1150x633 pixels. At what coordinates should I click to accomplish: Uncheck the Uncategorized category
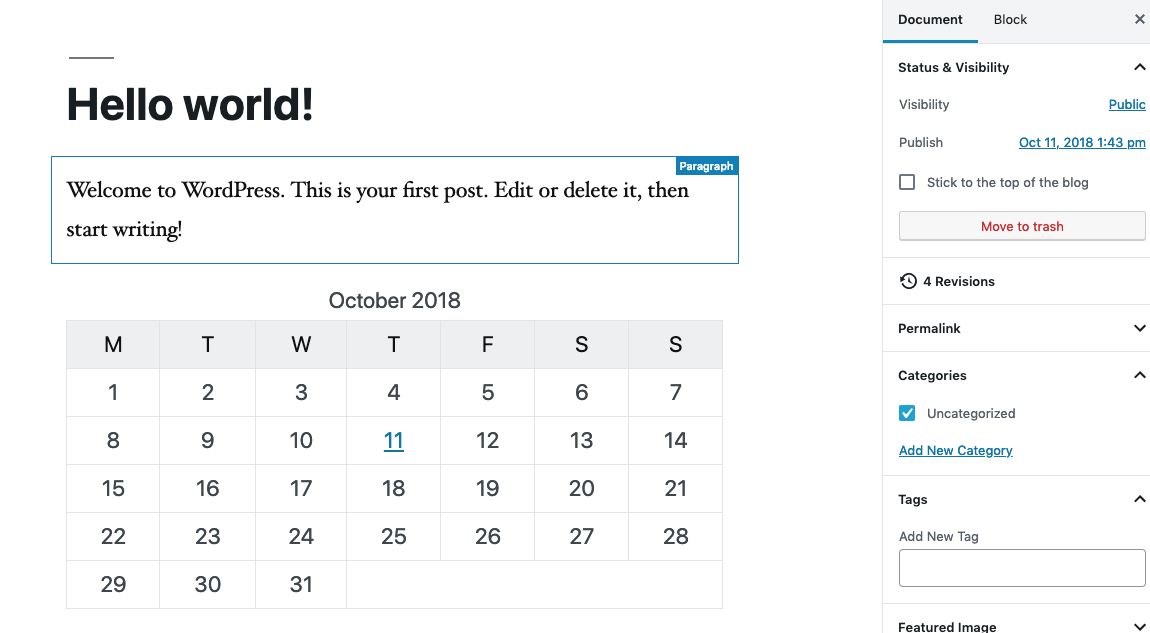point(906,413)
